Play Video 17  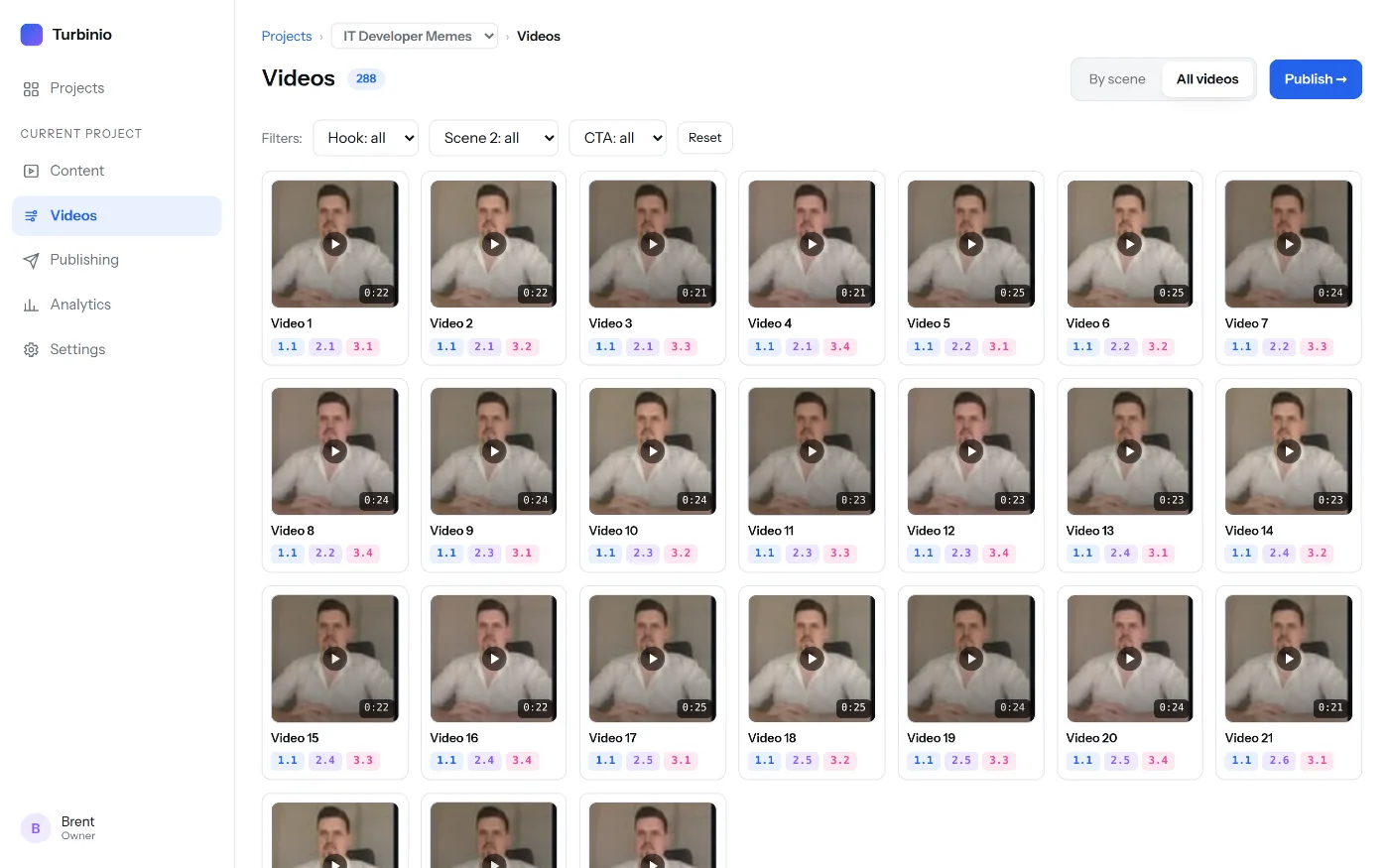tap(653, 659)
